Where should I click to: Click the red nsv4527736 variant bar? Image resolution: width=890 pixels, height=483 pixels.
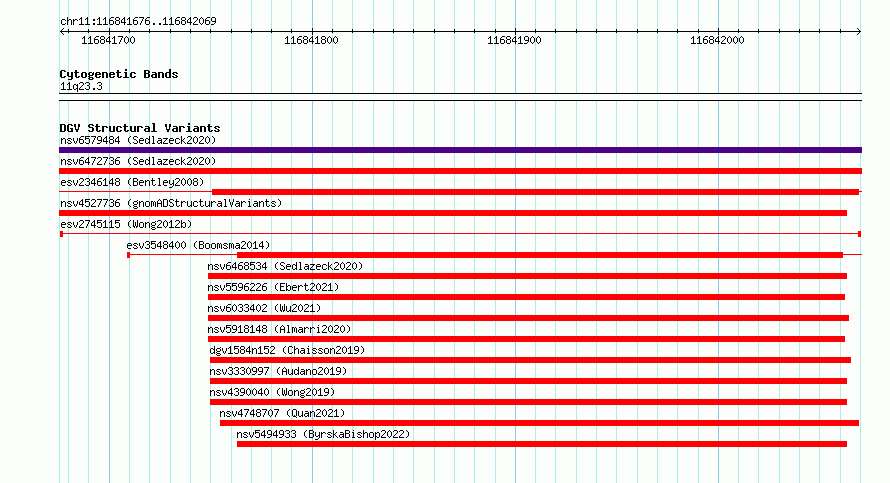453,213
